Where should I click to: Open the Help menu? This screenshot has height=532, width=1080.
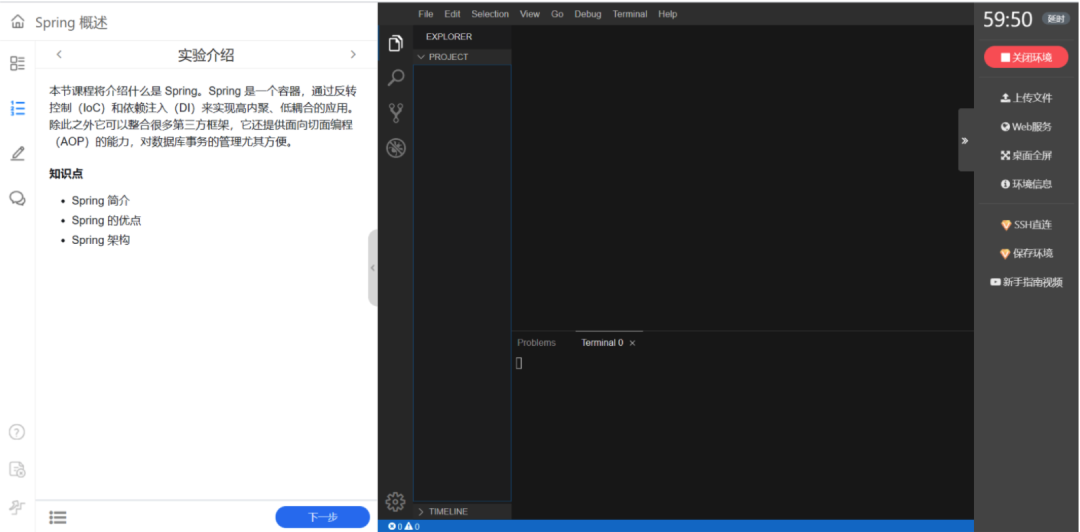click(667, 14)
